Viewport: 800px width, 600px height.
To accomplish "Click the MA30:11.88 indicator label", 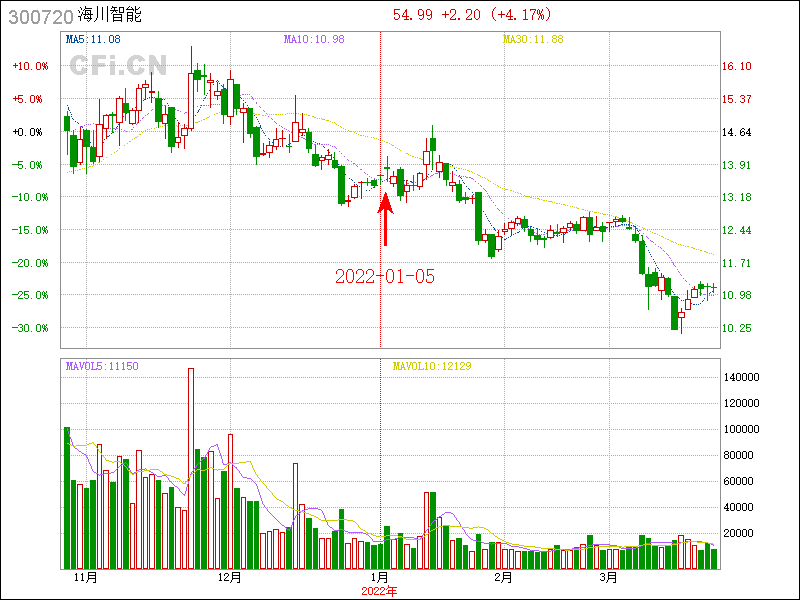I will coord(532,39).
